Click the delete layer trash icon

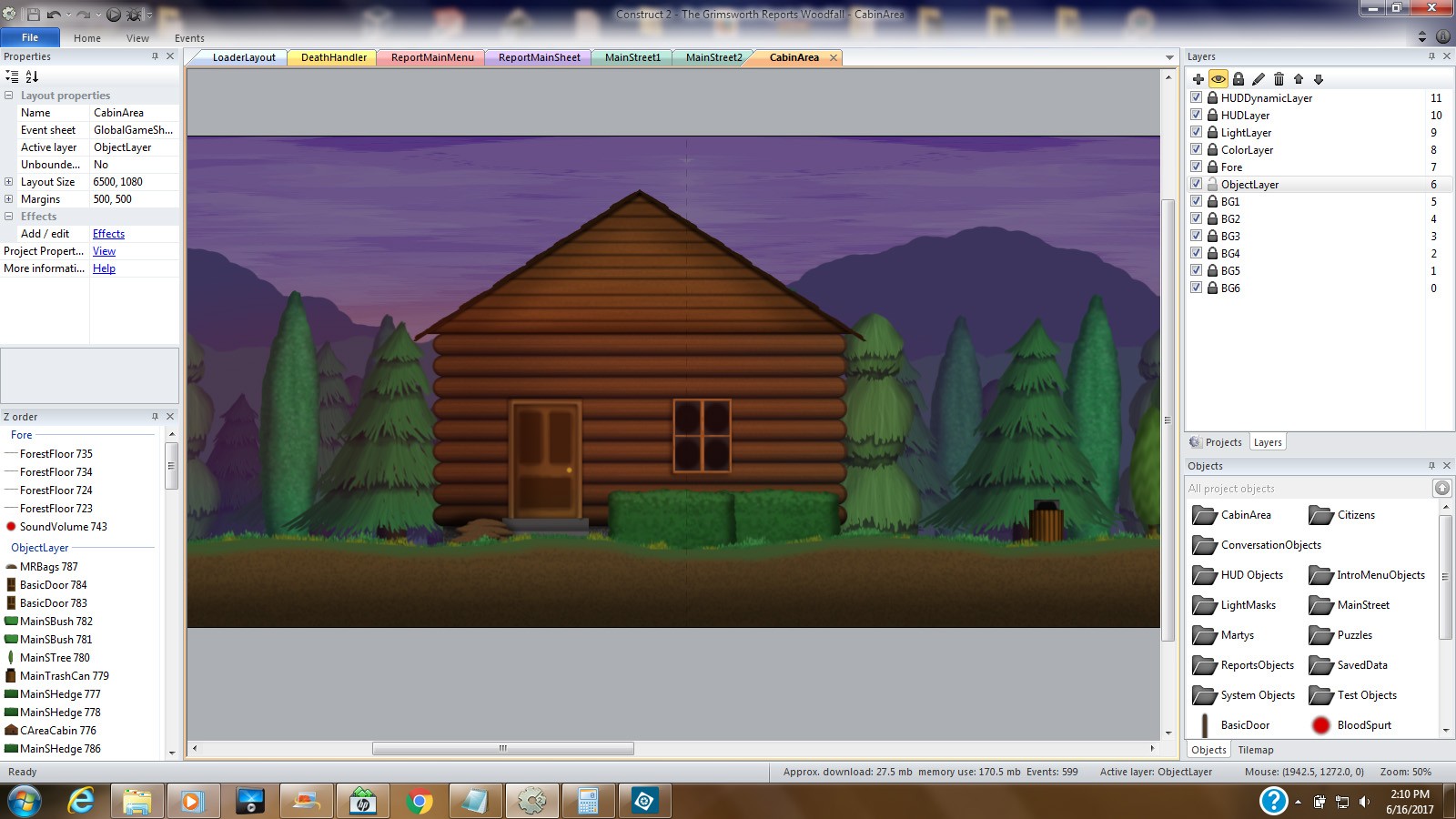point(1279,79)
